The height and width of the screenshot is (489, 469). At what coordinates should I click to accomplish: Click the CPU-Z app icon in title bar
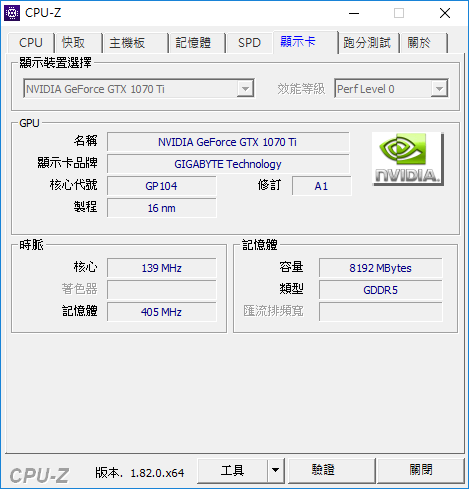[12, 13]
